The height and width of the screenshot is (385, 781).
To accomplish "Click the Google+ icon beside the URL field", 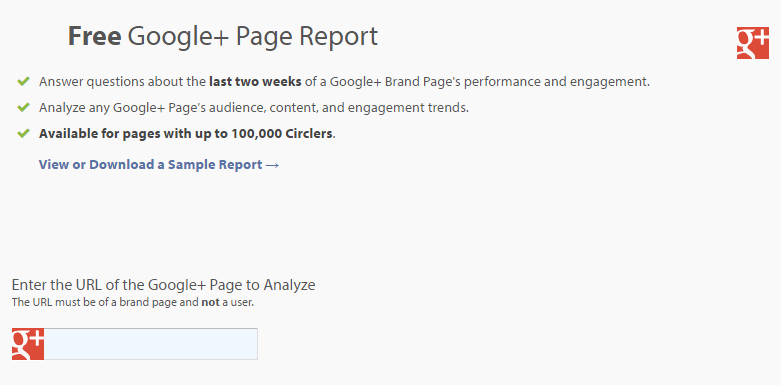I will click(x=28, y=344).
